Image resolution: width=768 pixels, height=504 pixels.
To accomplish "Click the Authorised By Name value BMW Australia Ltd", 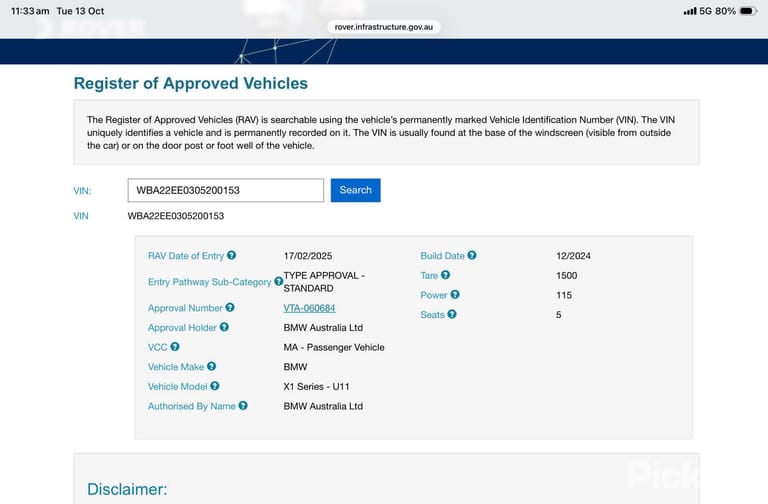I will tap(323, 406).
